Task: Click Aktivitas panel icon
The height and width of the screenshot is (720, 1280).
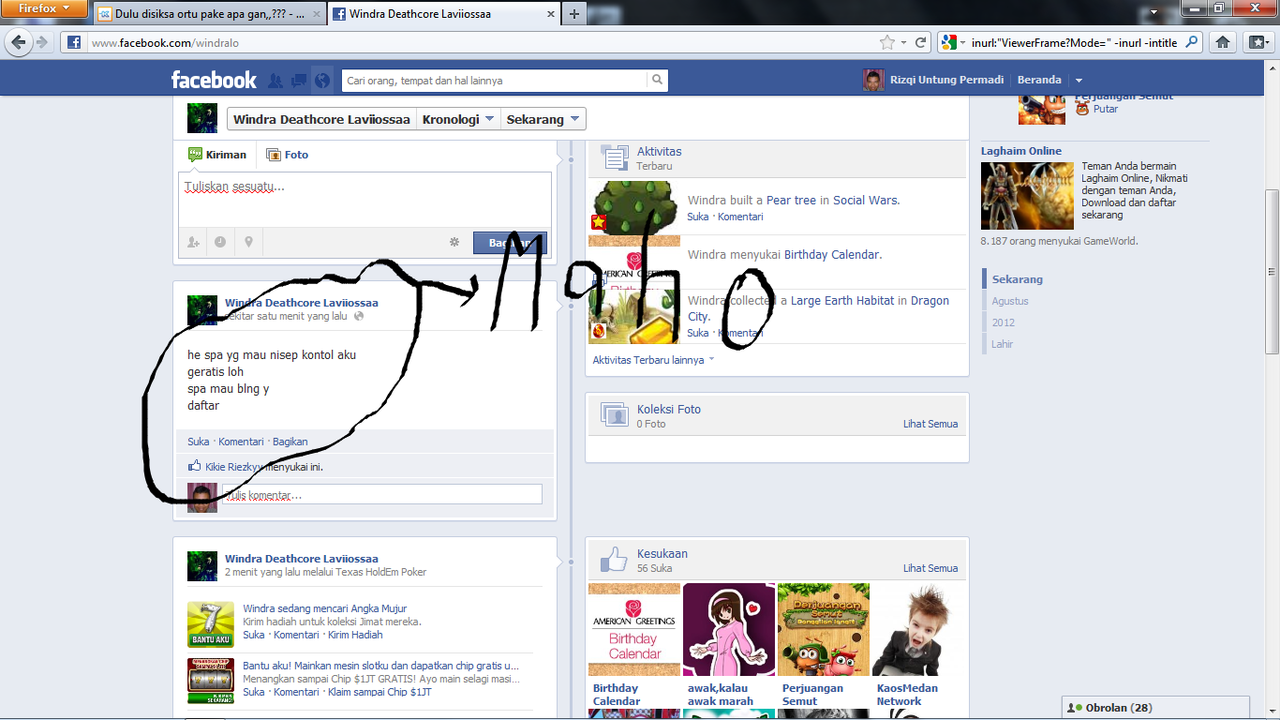Action: [x=614, y=158]
